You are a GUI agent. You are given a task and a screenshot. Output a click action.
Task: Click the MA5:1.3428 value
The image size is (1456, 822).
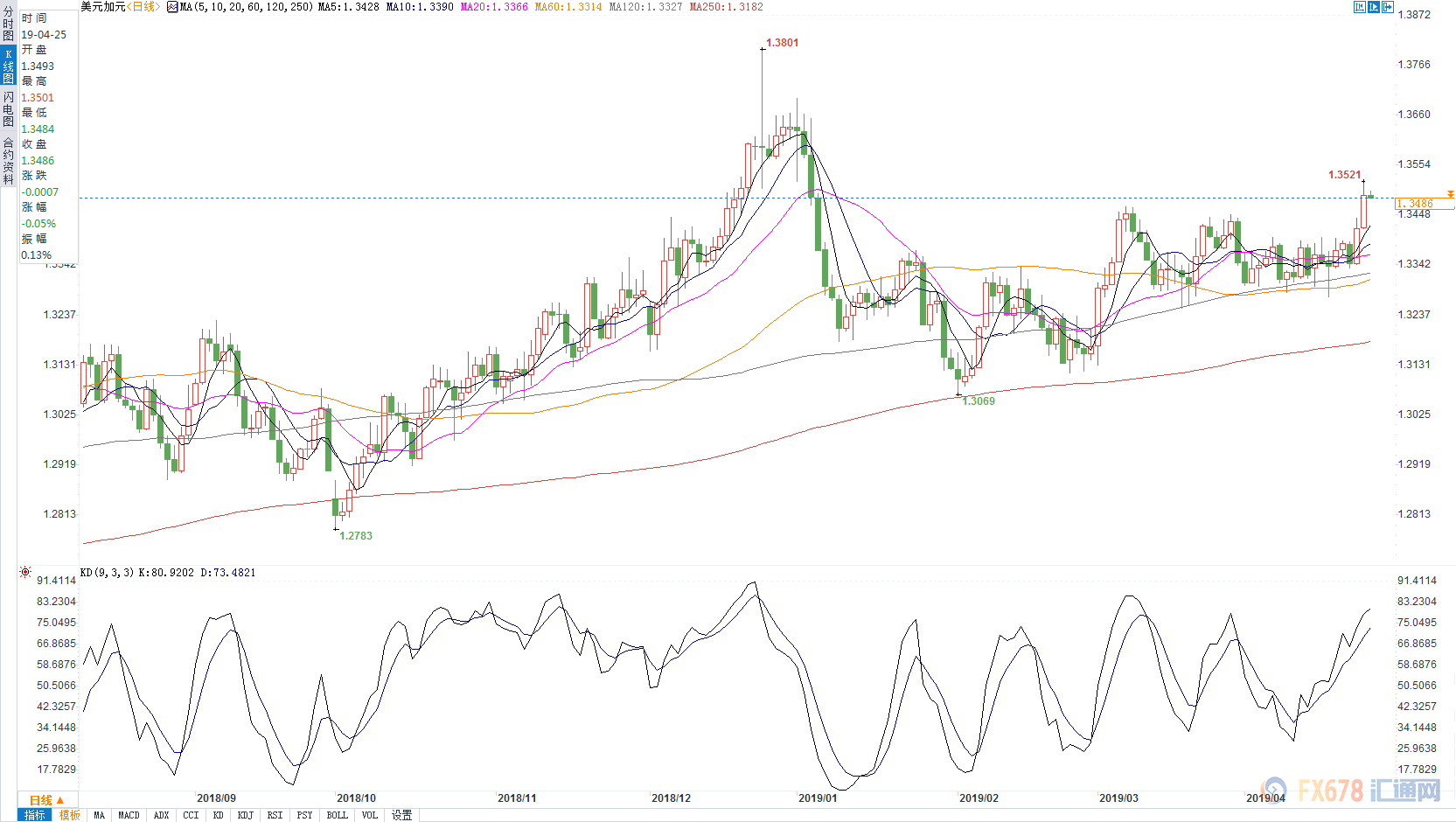(x=349, y=7)
